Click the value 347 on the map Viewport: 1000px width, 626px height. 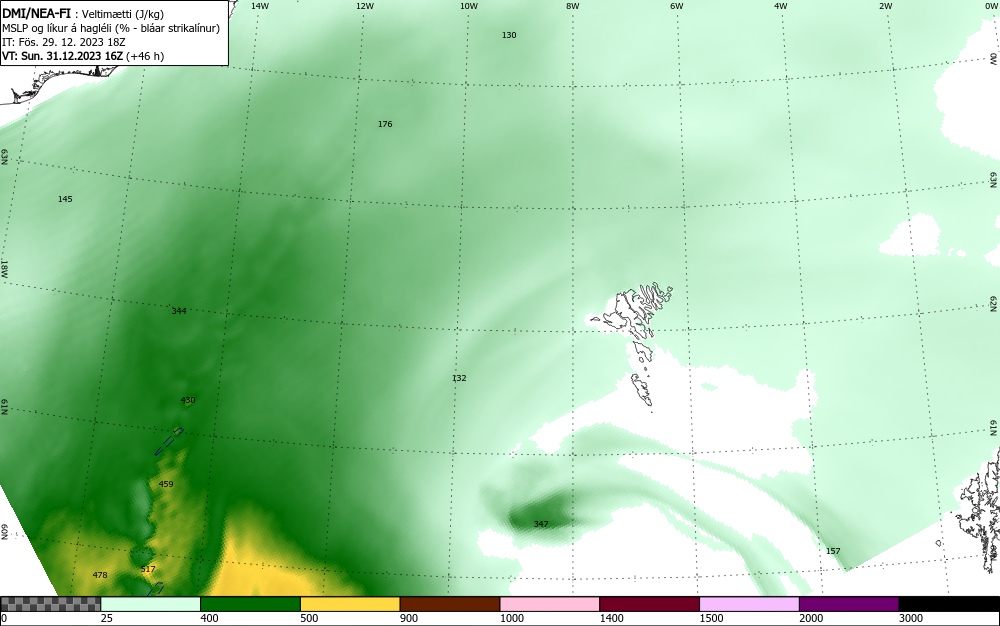click(x=541, y=524)
